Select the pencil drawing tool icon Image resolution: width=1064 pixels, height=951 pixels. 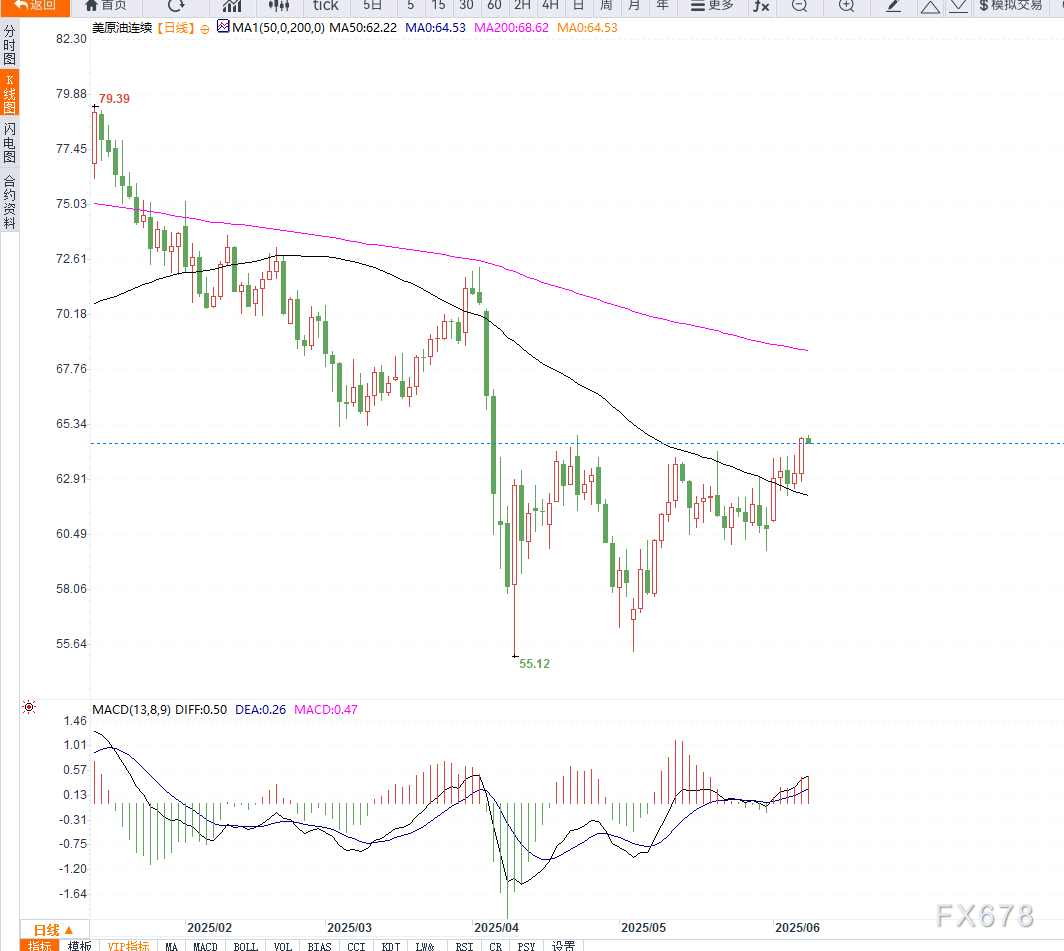point(894,5)
